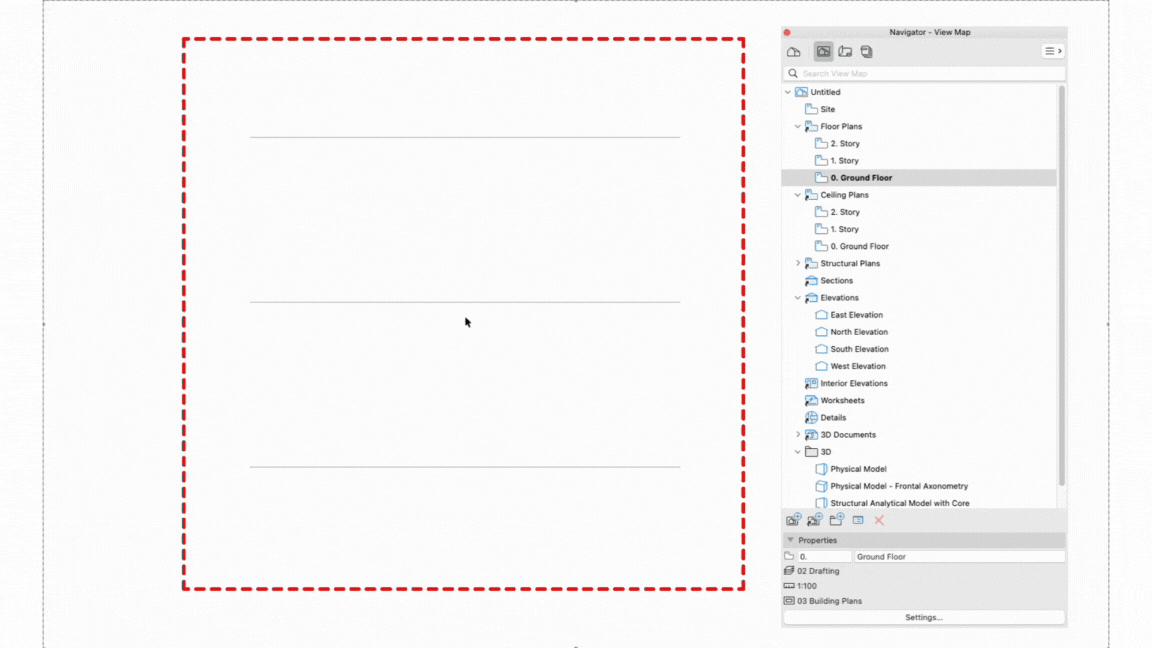Click the Search View Map field
The image size is (1152, 648).
[924, 73]
